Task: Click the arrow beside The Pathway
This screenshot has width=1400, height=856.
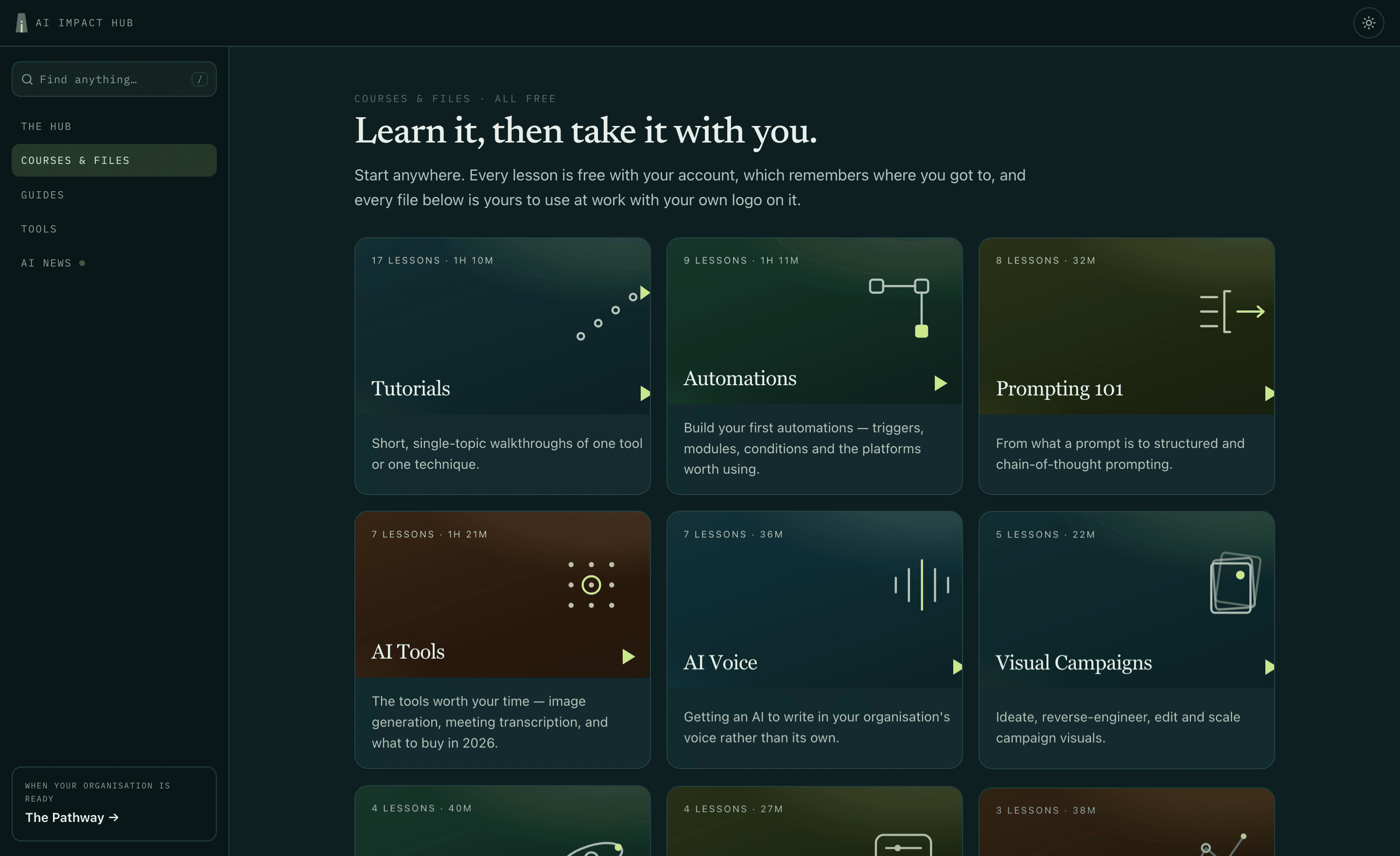Action: click(x=114, y=818)
